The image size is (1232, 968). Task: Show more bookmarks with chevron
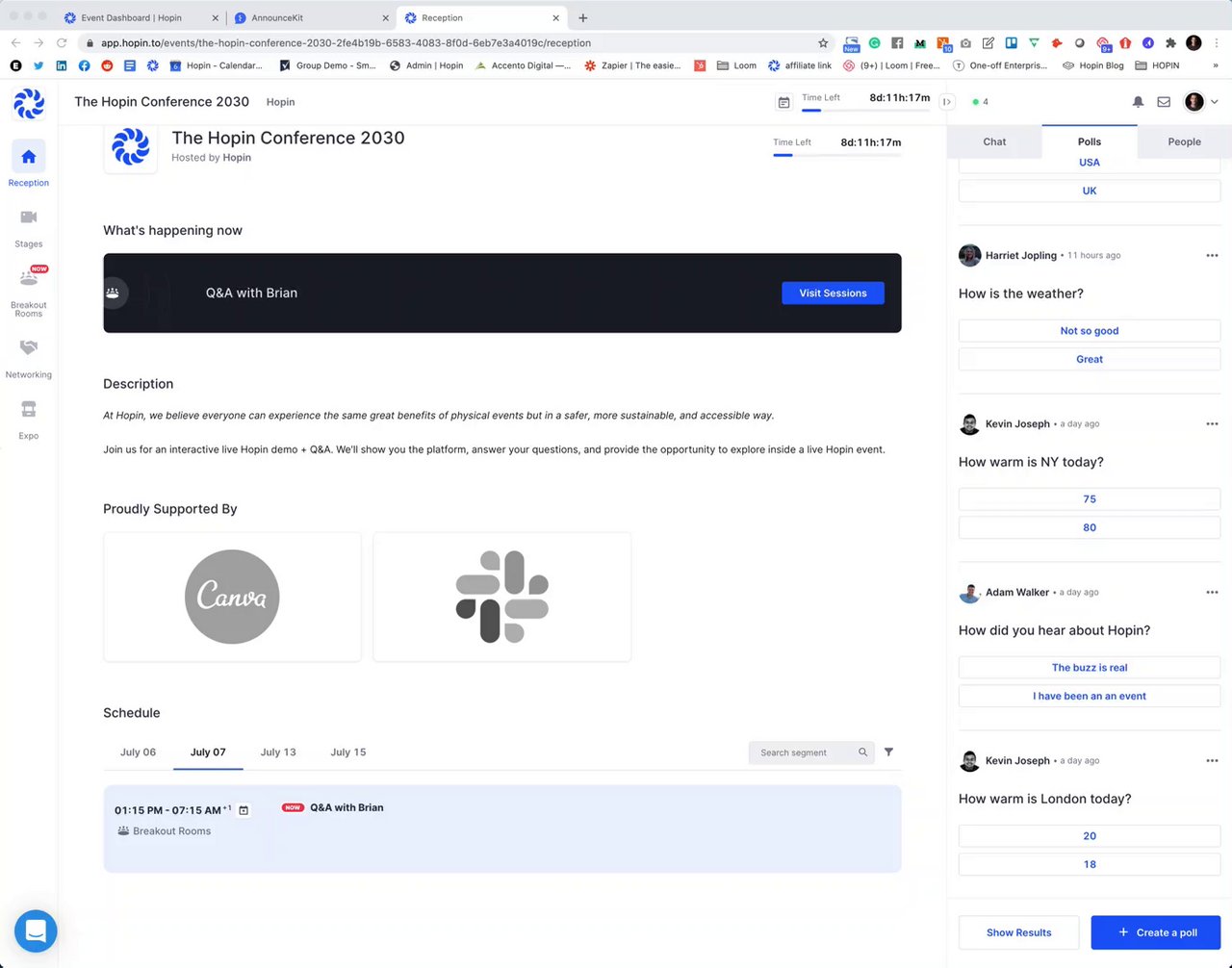tap(1216, 65)
